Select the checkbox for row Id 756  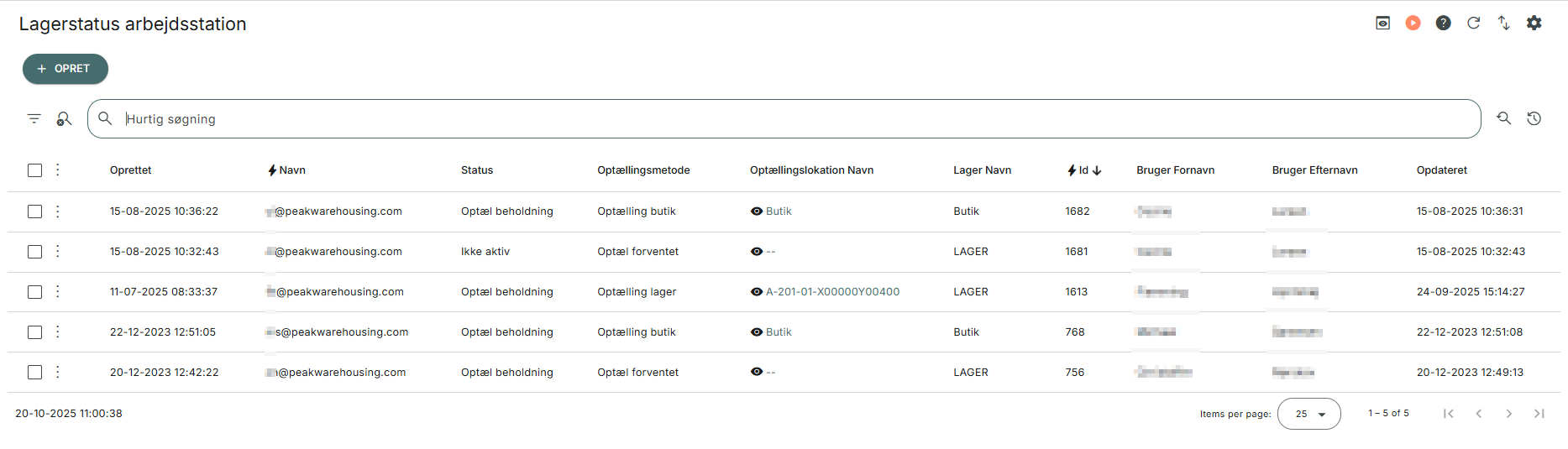point(34,373)
